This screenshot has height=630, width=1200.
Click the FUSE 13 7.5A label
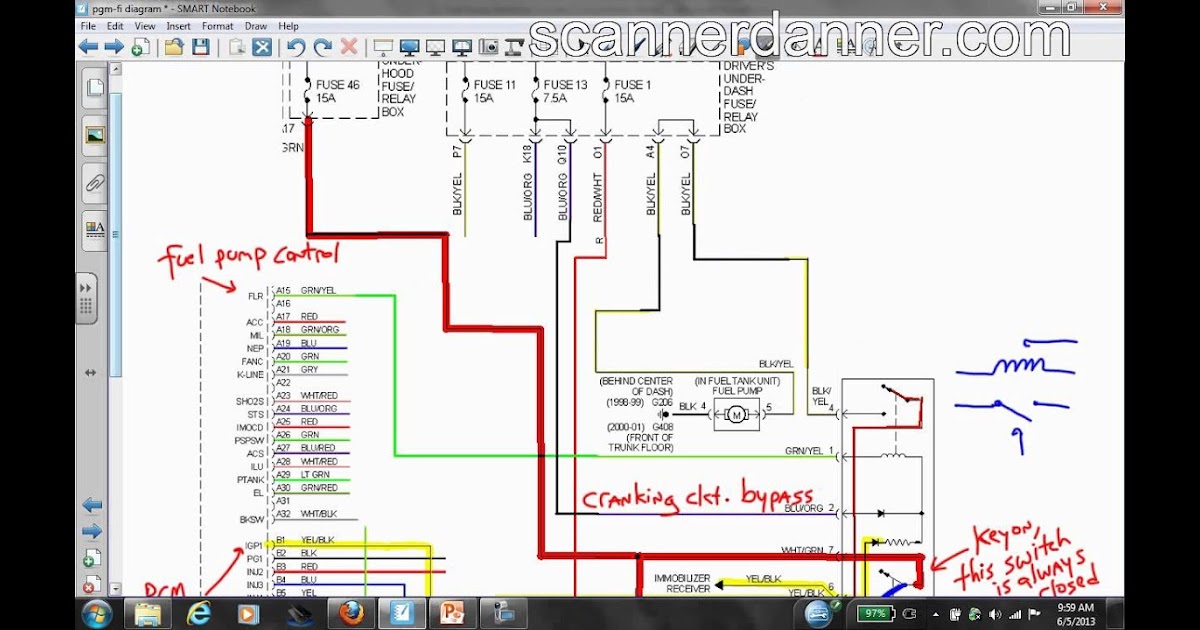click(565, 92)
